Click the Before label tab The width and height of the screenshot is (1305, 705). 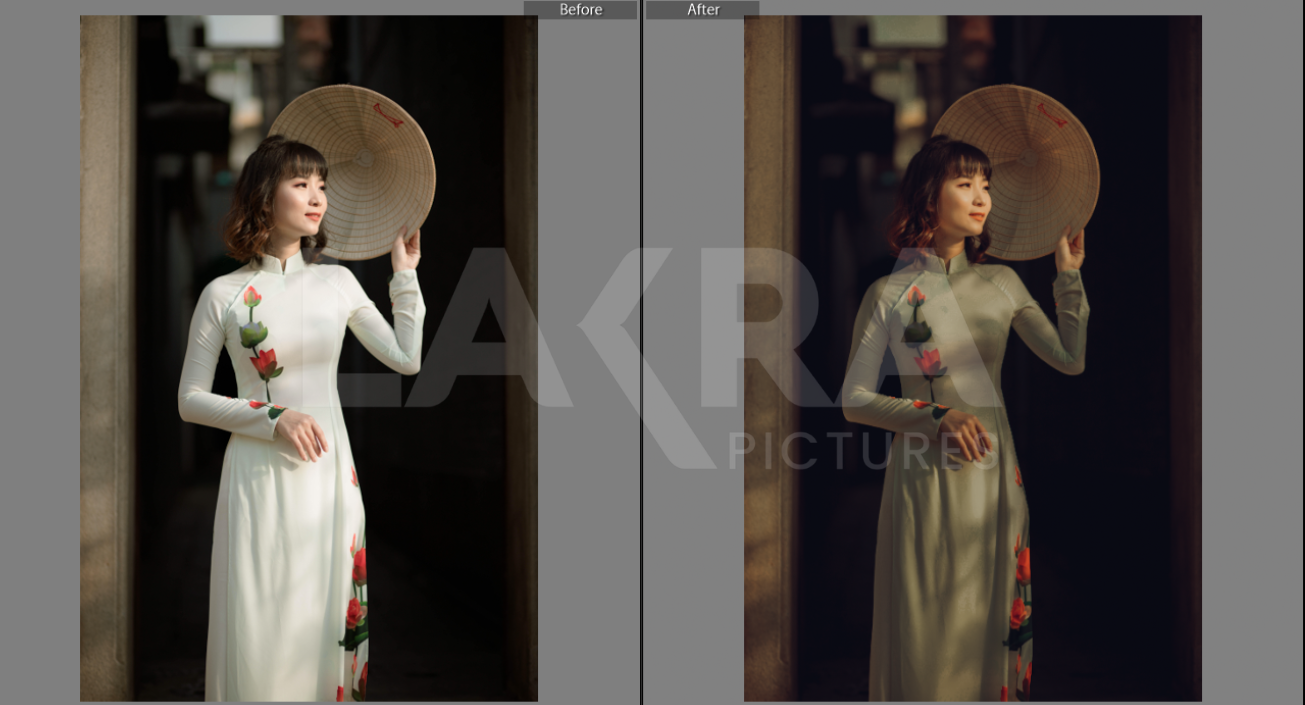pyautogui.click(x=580, y=10)
